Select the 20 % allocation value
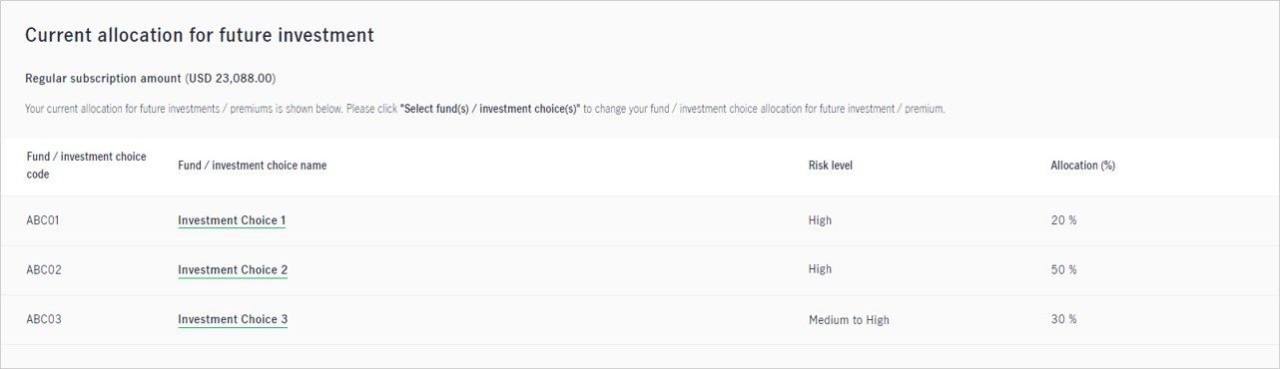This screenshot has width=1280, height=369. [1064, 220]
